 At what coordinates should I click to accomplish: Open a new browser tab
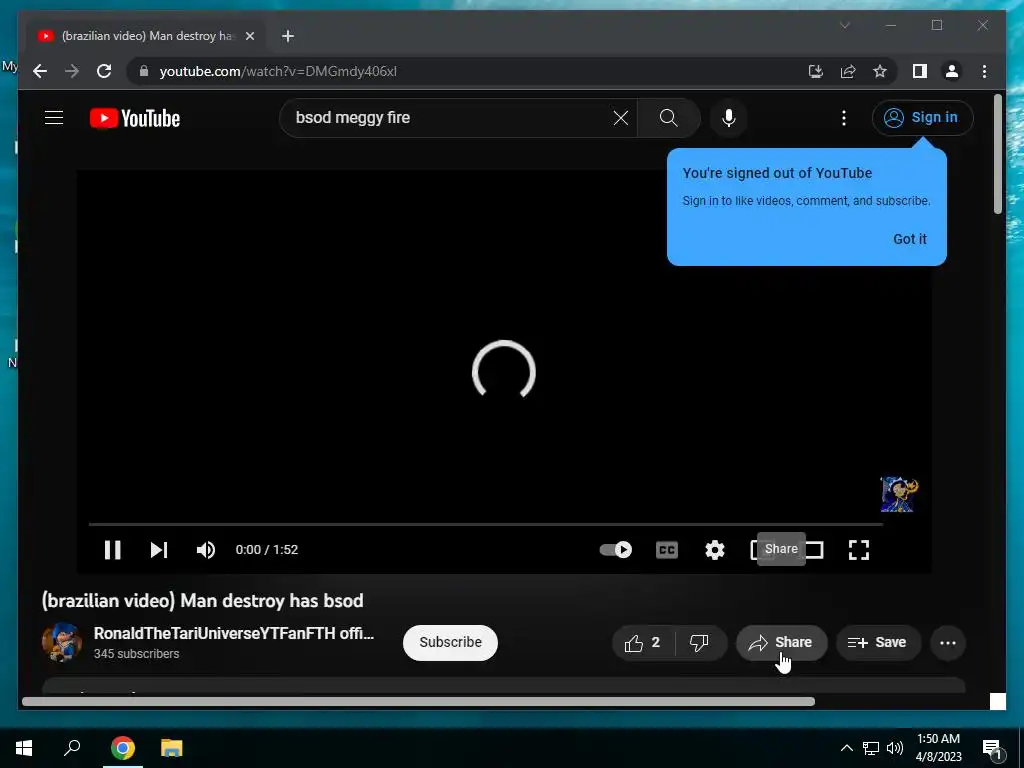(x=288, y=36)
